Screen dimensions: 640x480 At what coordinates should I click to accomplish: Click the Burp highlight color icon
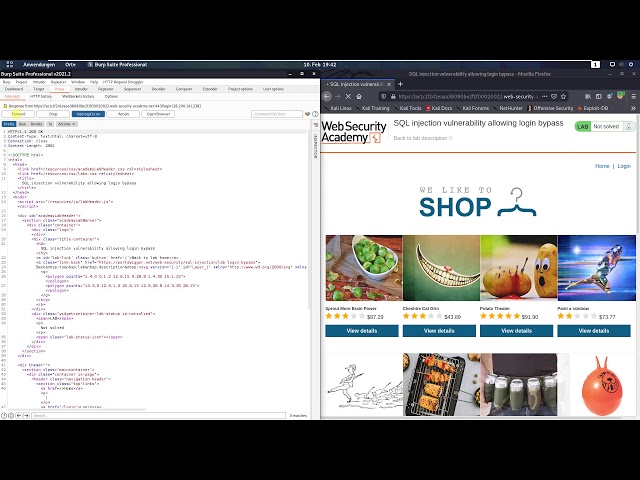307,114
